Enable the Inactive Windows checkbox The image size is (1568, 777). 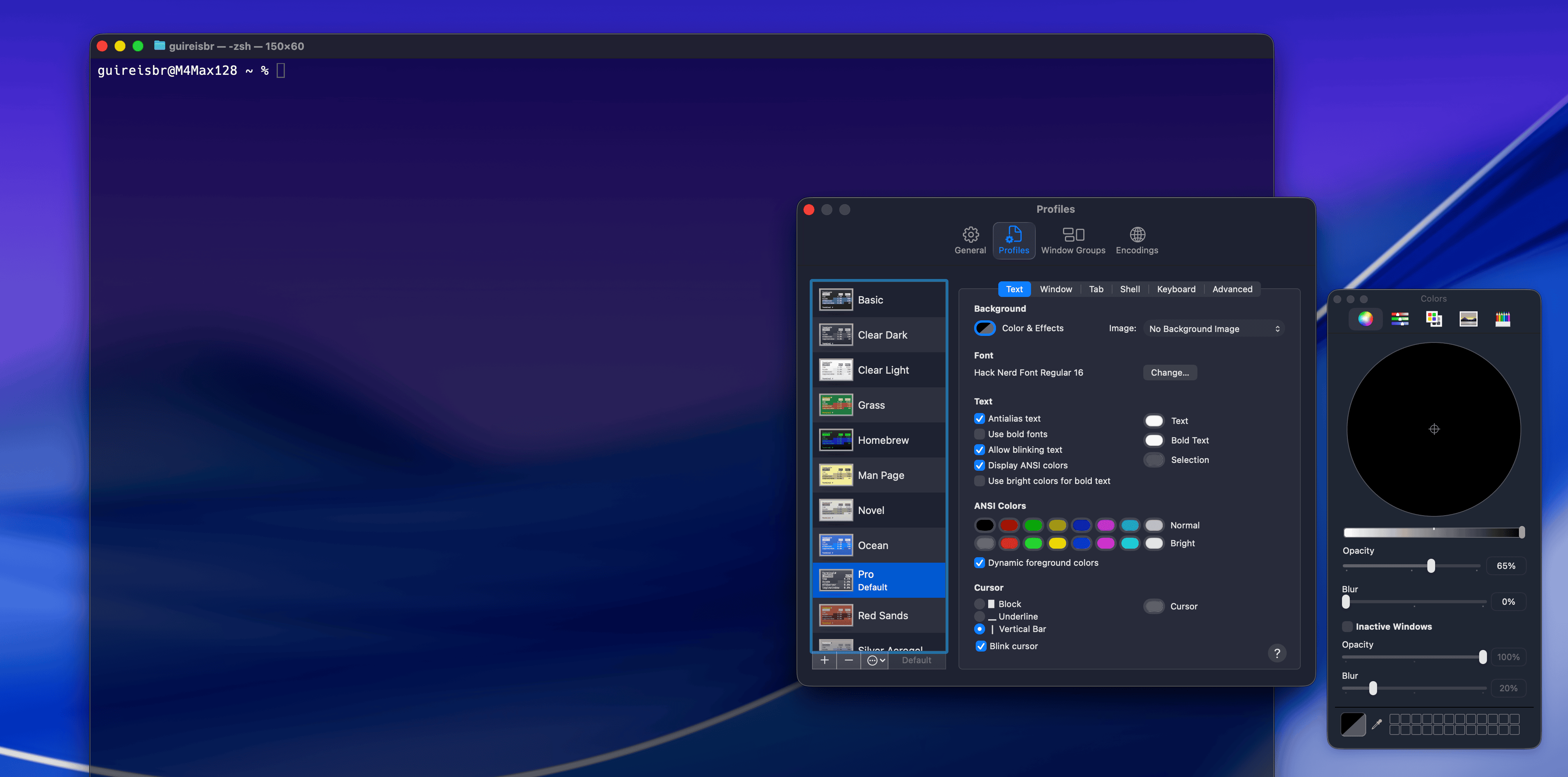click(1347, 627)
